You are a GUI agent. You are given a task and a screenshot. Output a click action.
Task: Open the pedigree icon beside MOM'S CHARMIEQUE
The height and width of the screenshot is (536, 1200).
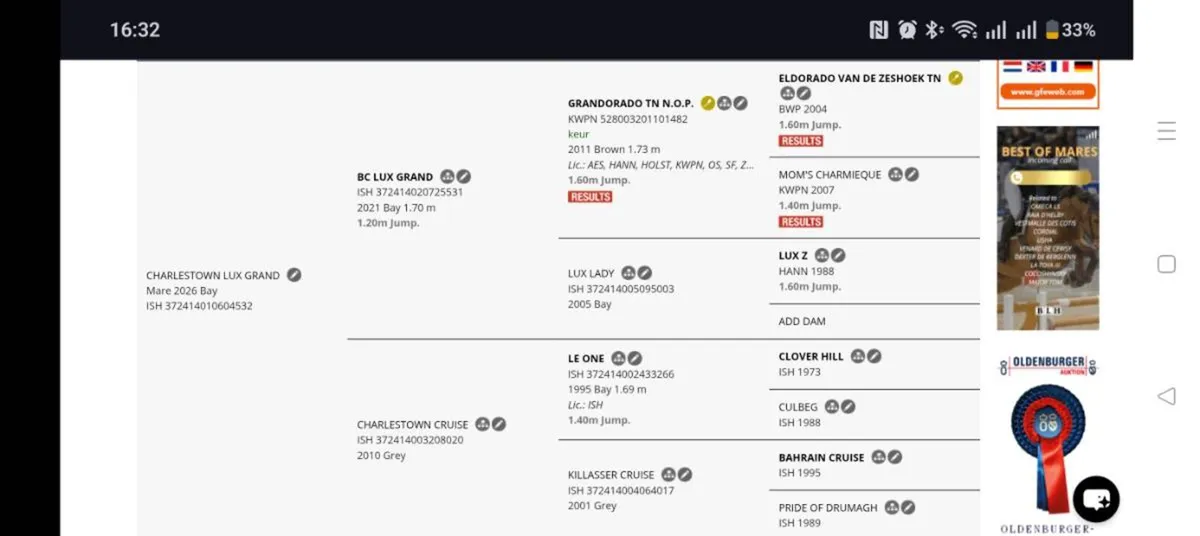(x=895, y=174)
